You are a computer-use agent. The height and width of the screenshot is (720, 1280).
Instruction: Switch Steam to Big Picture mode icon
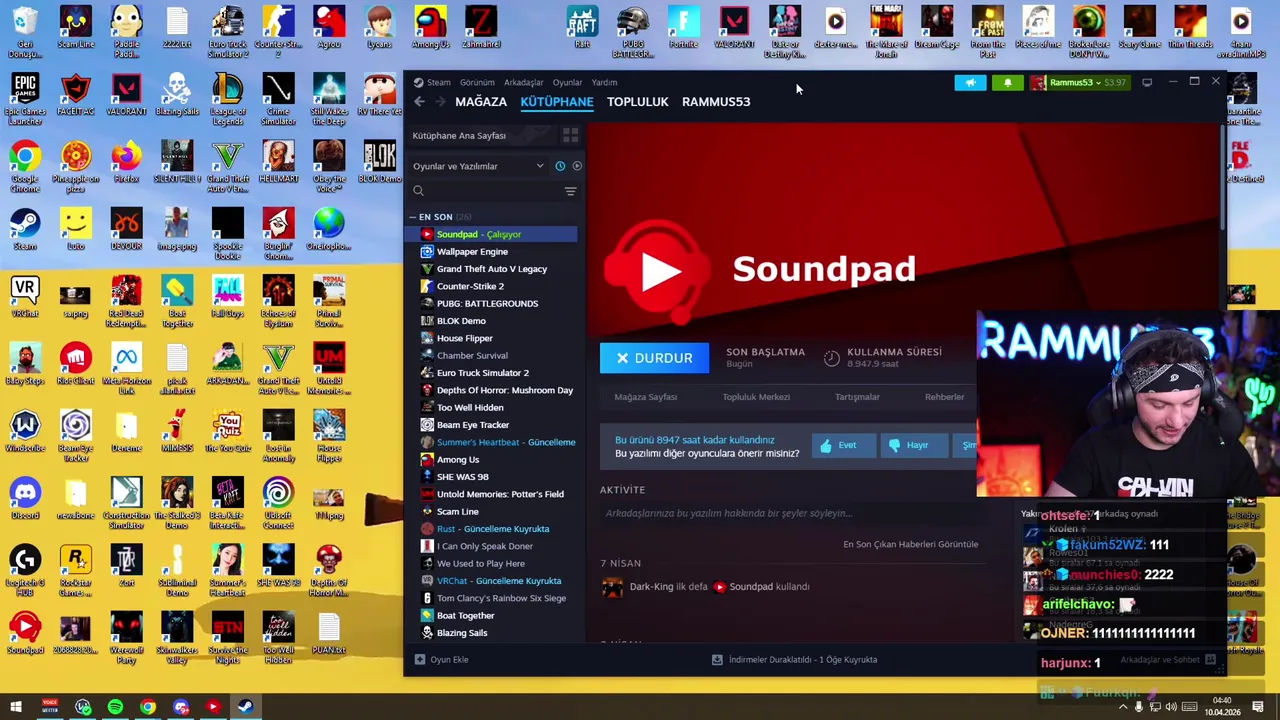pyautogui.click(x=1147, y=83)
